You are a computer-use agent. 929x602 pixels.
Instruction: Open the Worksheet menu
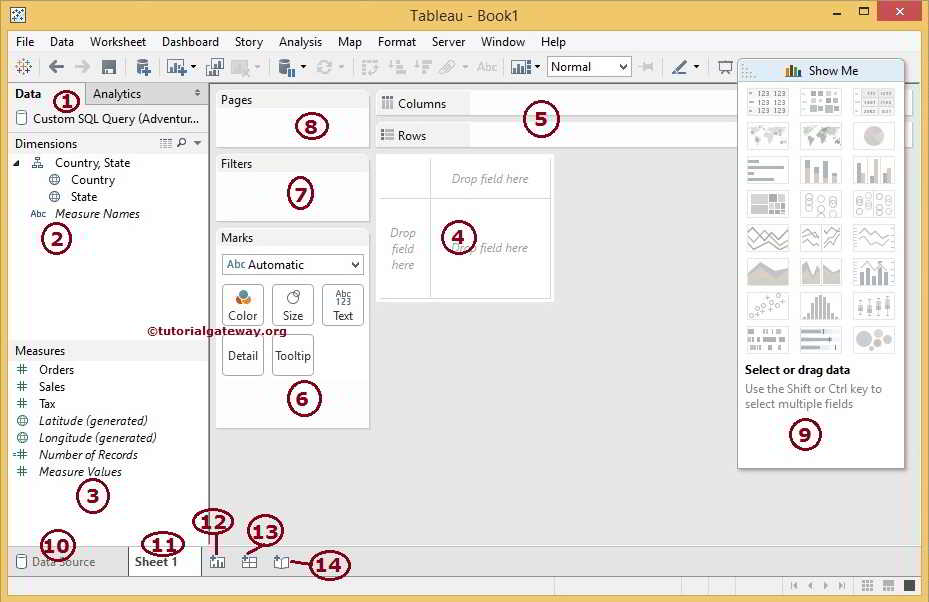117,42
